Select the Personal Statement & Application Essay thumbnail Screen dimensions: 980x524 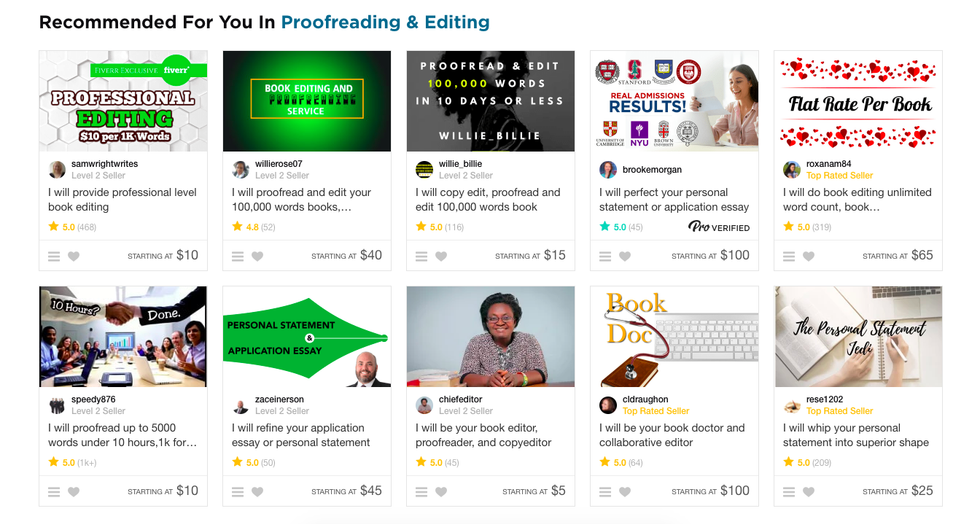(x=307, y=337)
